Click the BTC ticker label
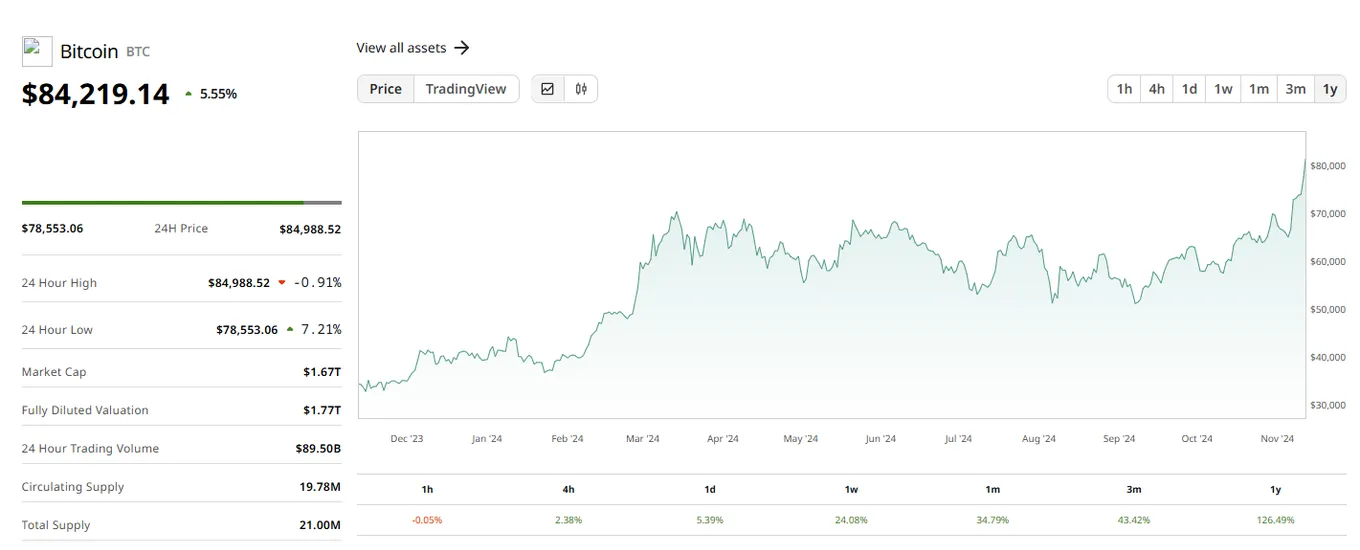This screenshot has height=550, width=1360. pos(138,52)
